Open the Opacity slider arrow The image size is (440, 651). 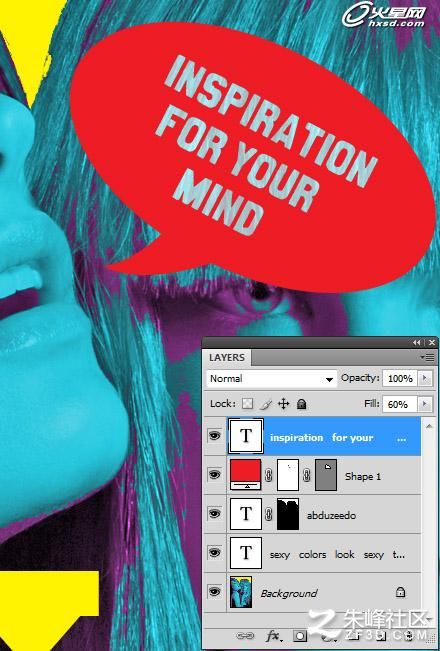pyautogui.click(x=425, y=379)
